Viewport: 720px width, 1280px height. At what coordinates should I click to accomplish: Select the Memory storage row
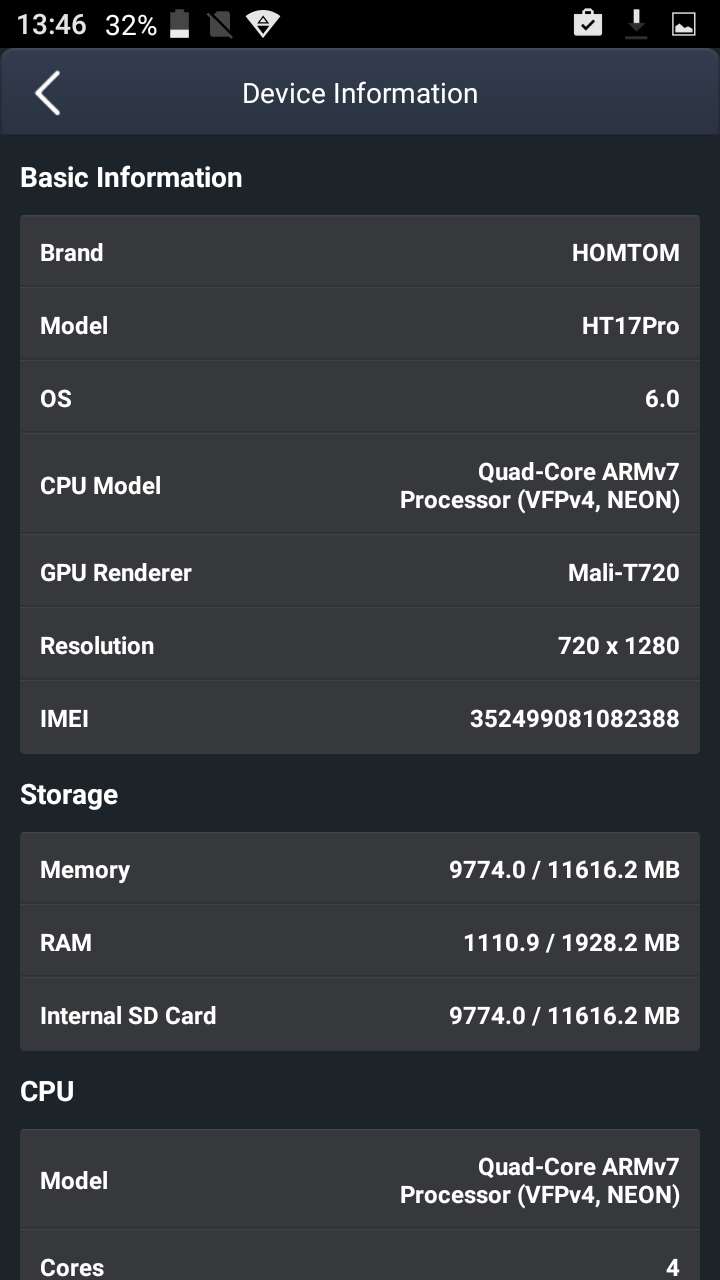coord(360,869)
